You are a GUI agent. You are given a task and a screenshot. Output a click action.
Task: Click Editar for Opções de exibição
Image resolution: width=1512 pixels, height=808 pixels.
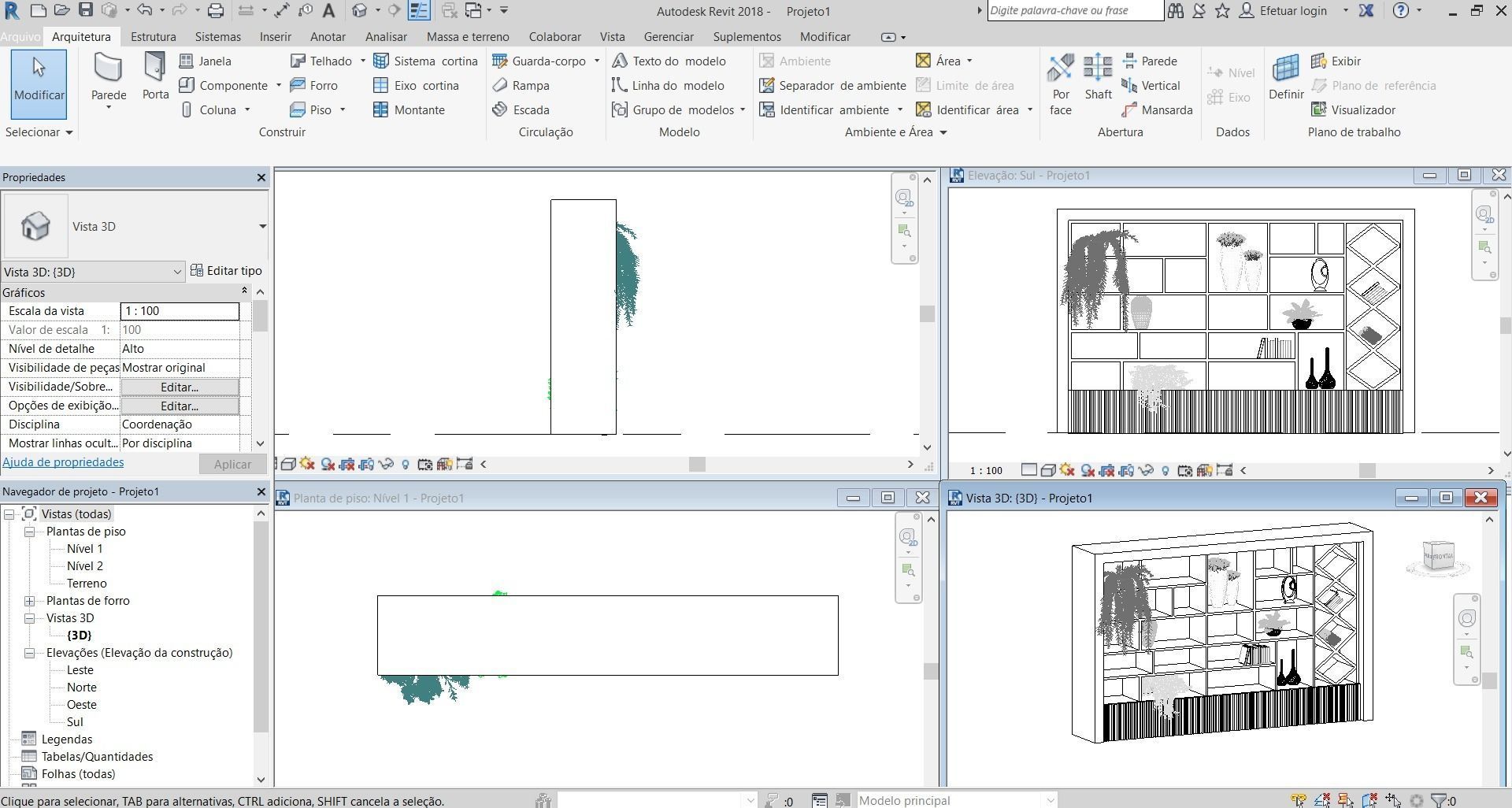pyautogui.click(x=180, y=406)
